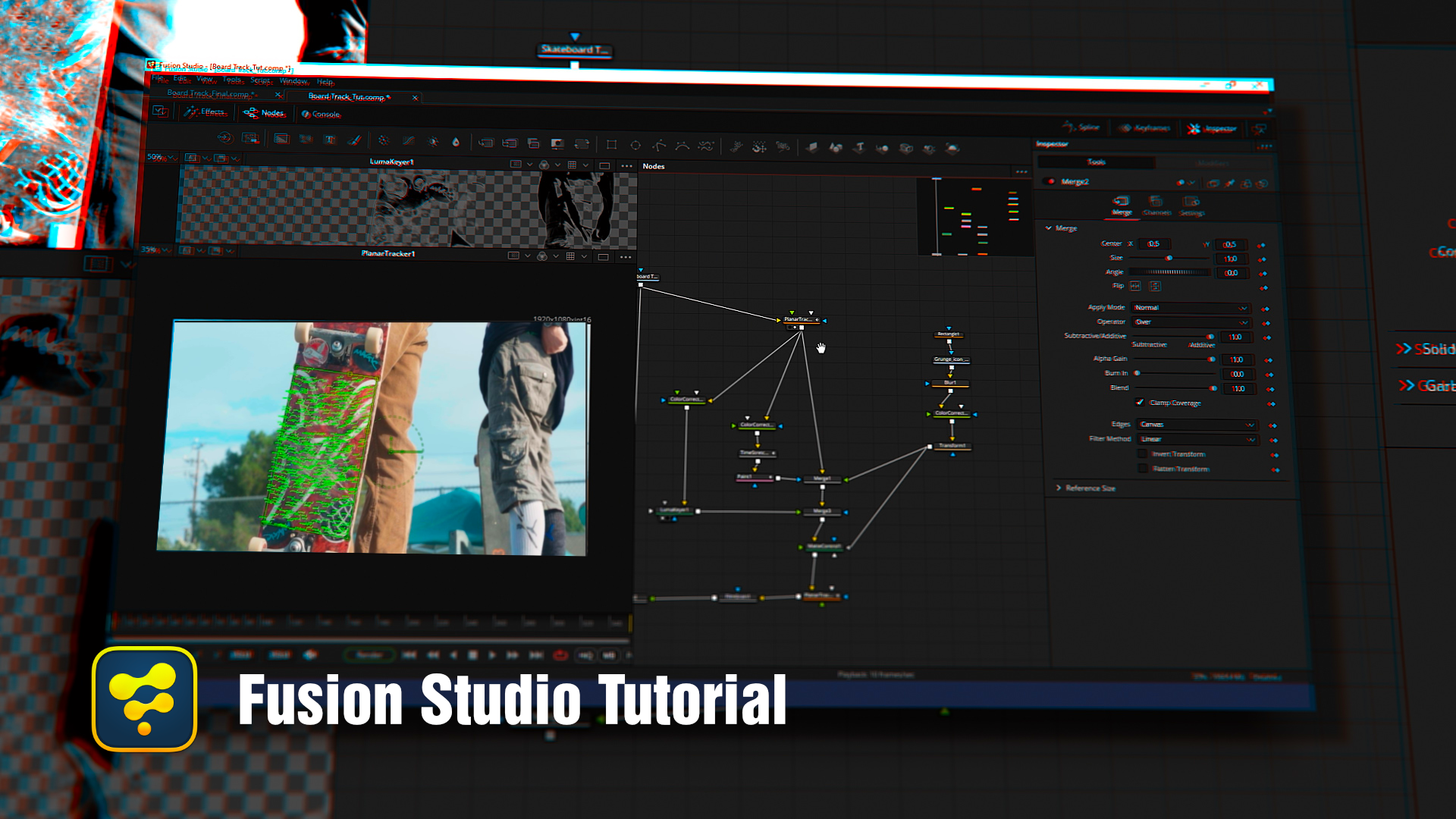Click the Effects panel button
Viewport: 1456px width, 819px height.
click(x=206, y=112)
